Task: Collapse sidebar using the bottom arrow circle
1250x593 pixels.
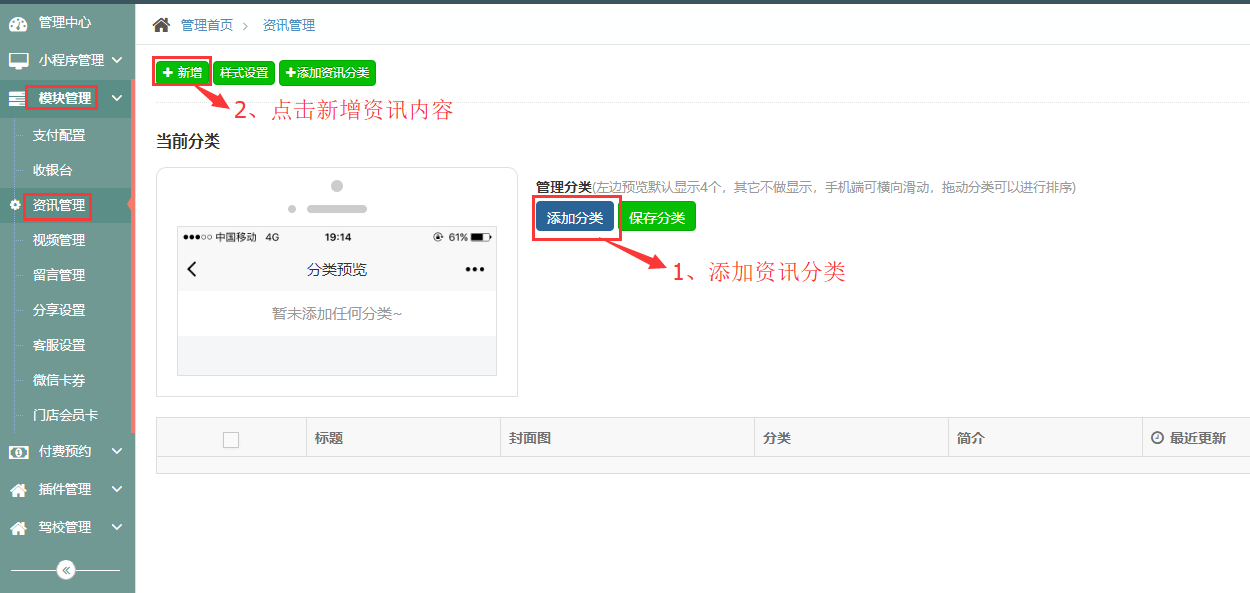Action: (x=66, y=570)
